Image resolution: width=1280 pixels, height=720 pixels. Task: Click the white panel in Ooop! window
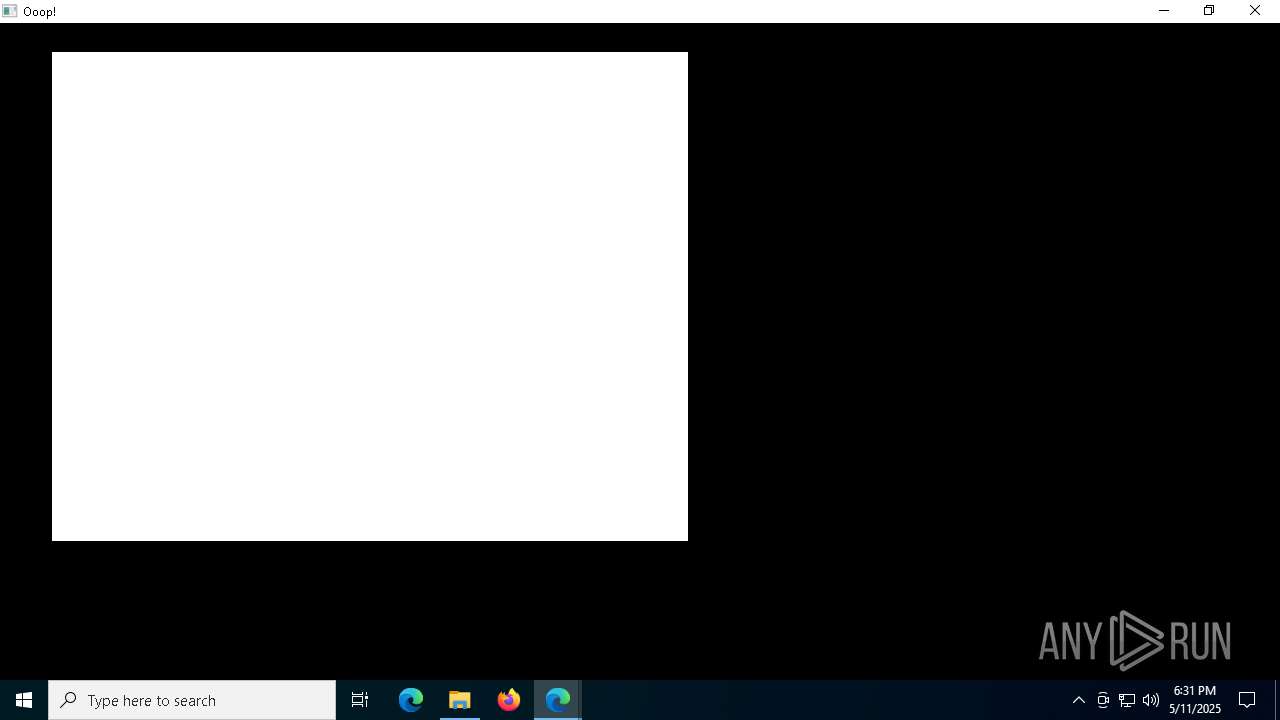tap(370, 296)
